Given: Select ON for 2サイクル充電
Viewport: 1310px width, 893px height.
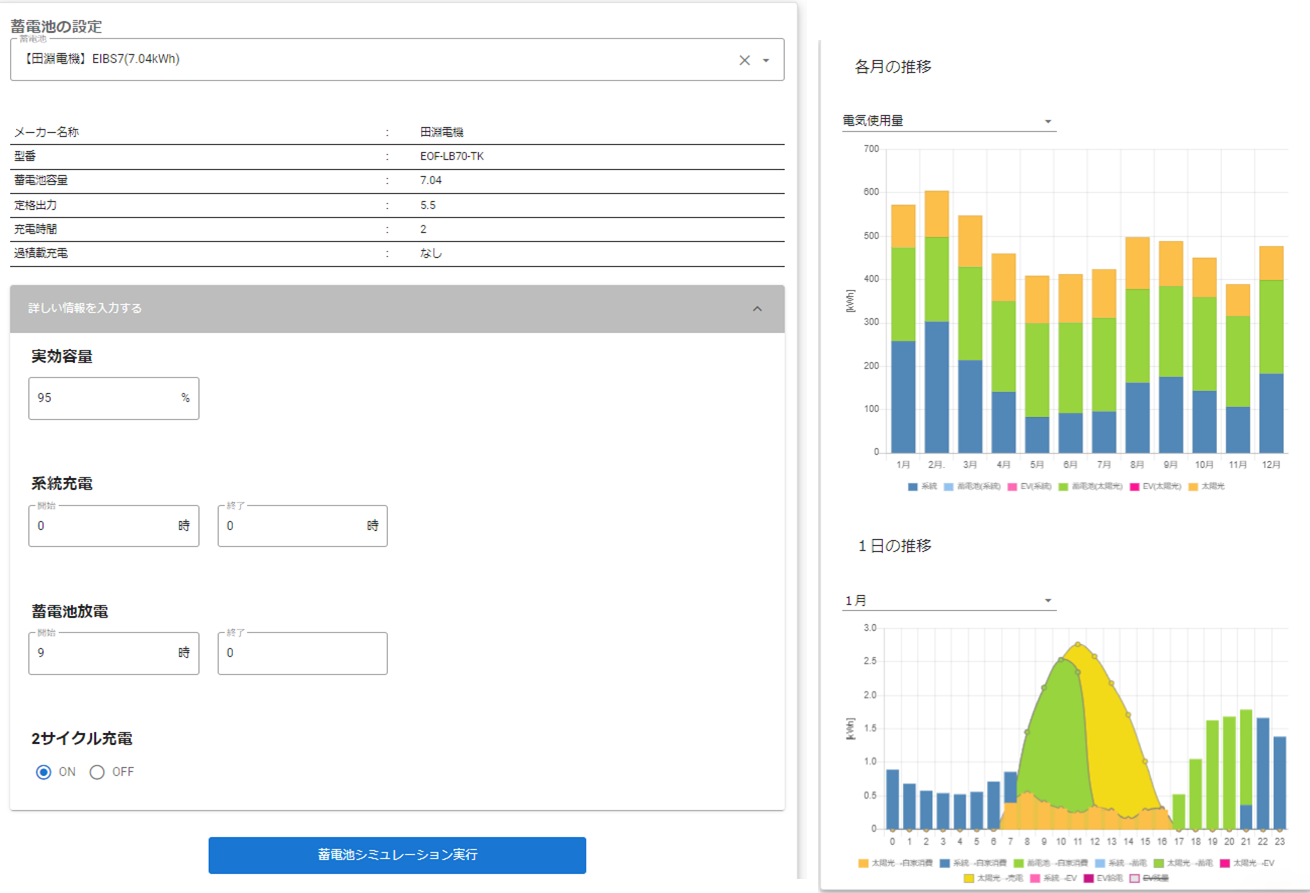Looking at the screenshot, I should coord(44,772).
